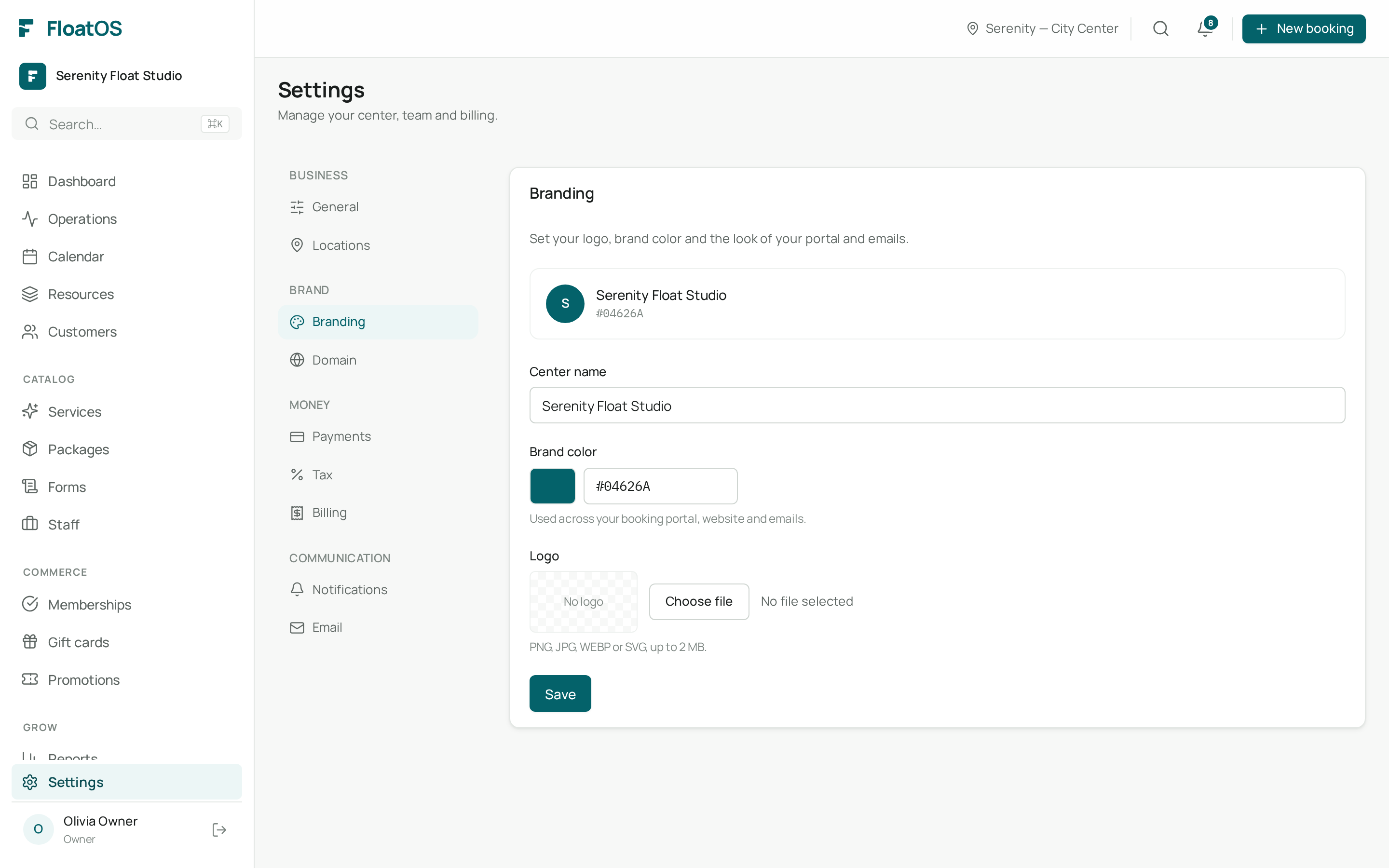Click the Branding panel heading
This screenshot has width=1389, height=868.
561,193
